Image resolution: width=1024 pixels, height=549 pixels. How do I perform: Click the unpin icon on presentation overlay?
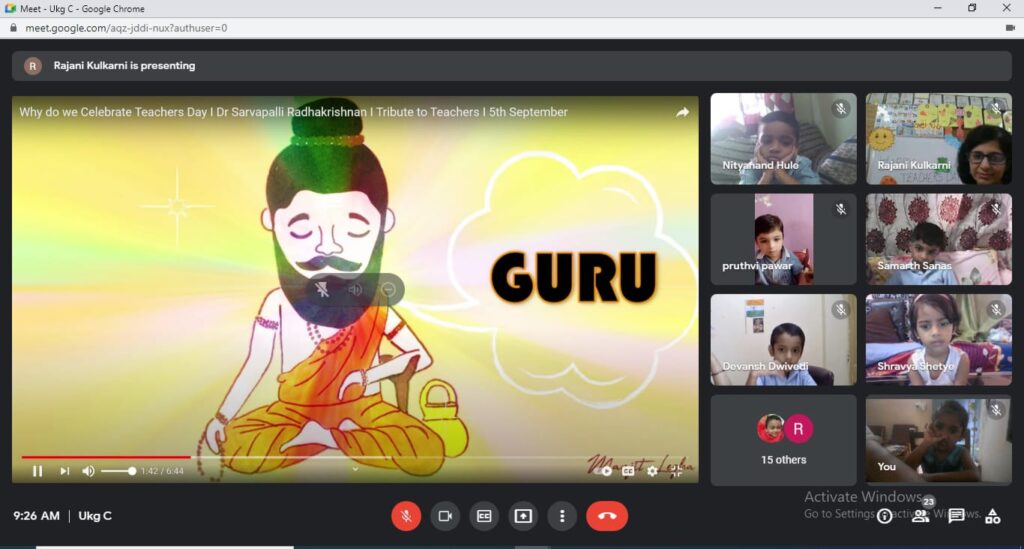[322, 290]
